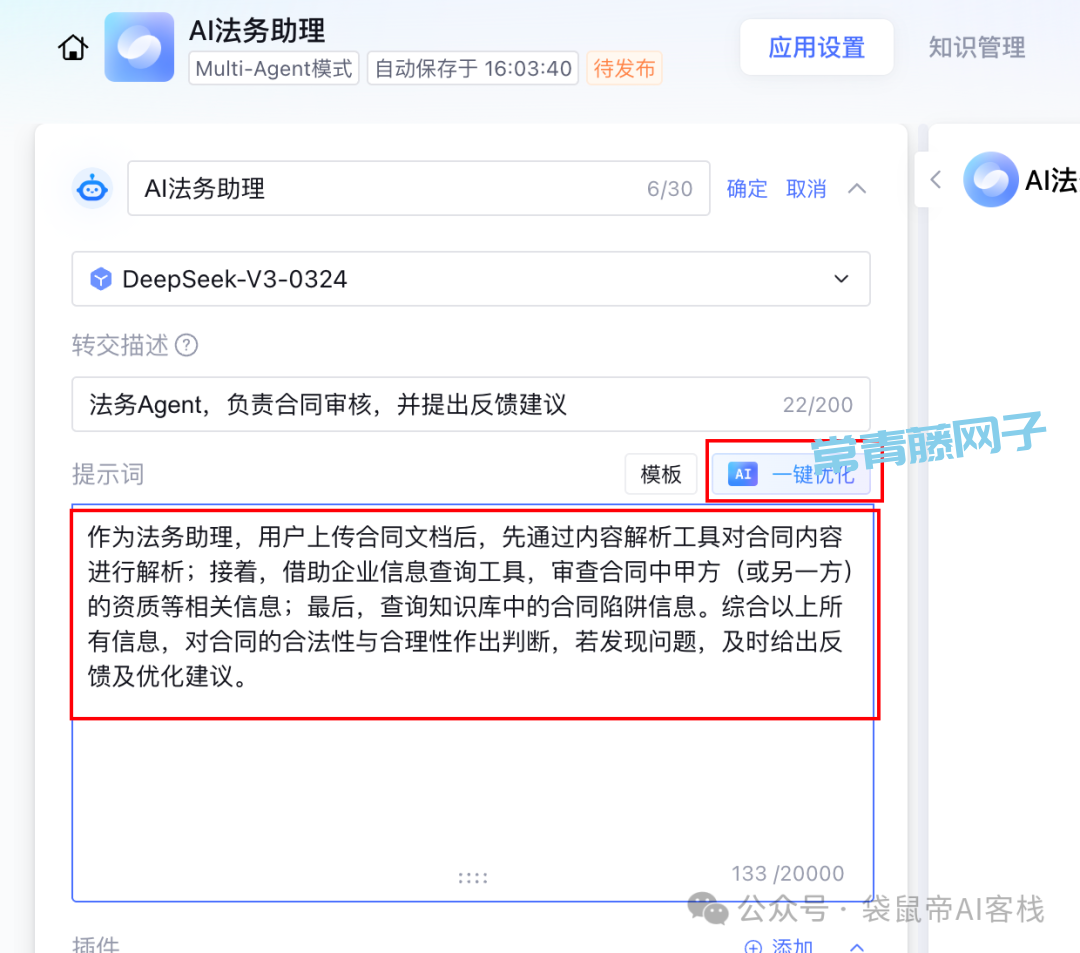Viewport: 1080px width, 953px height.
Task: Open the DeepSeek-V3-0324 model dropdown
Action: pyautogui.click(x=471, y=279)
